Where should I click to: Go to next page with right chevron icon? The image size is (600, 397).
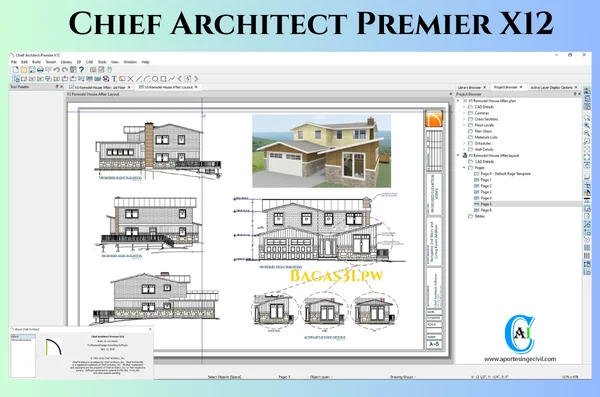pyautogui.click(x=196, y=79)
